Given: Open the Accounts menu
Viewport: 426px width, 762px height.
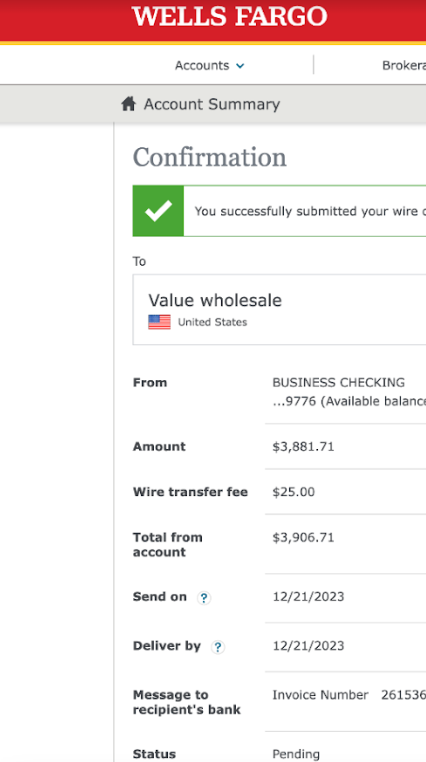Looking at the screenshot, I should (210, 65).
